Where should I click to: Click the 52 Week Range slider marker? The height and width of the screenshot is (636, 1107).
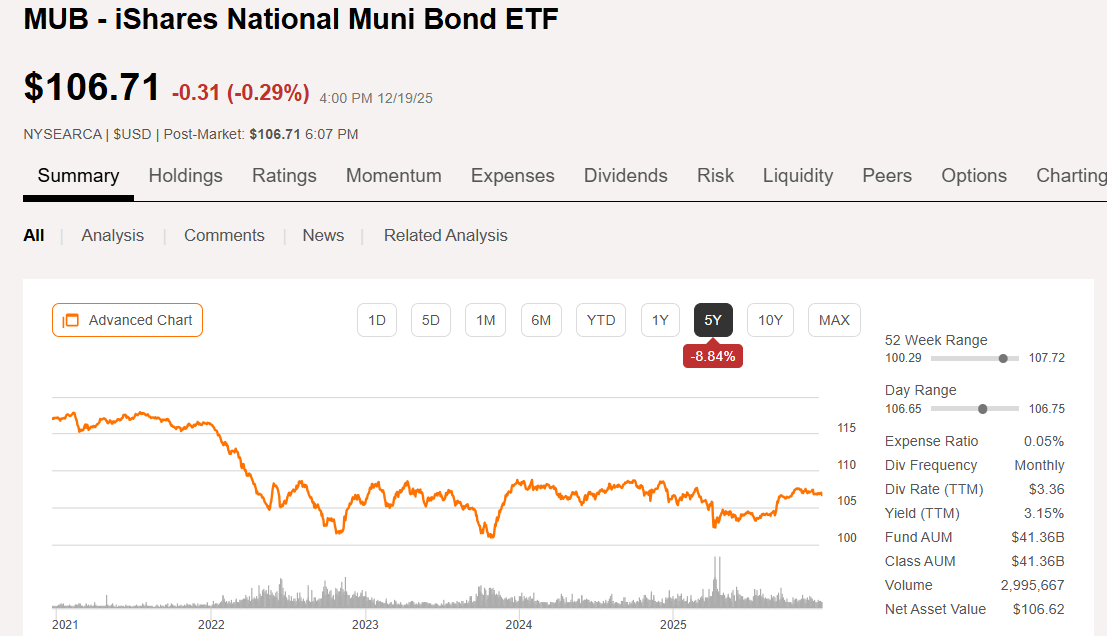[x=1003, y=358]
